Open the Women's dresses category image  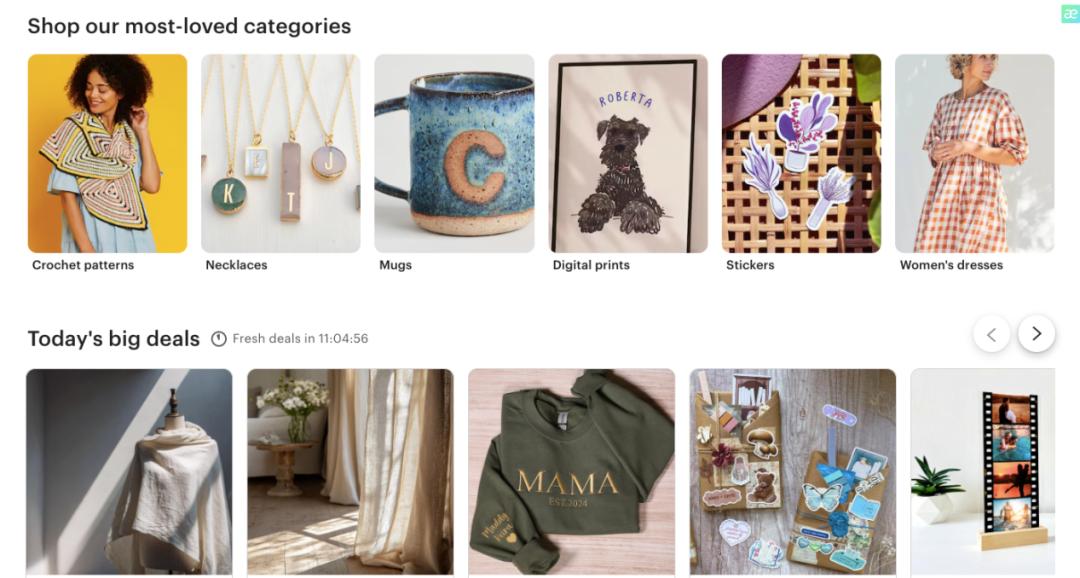975,154
